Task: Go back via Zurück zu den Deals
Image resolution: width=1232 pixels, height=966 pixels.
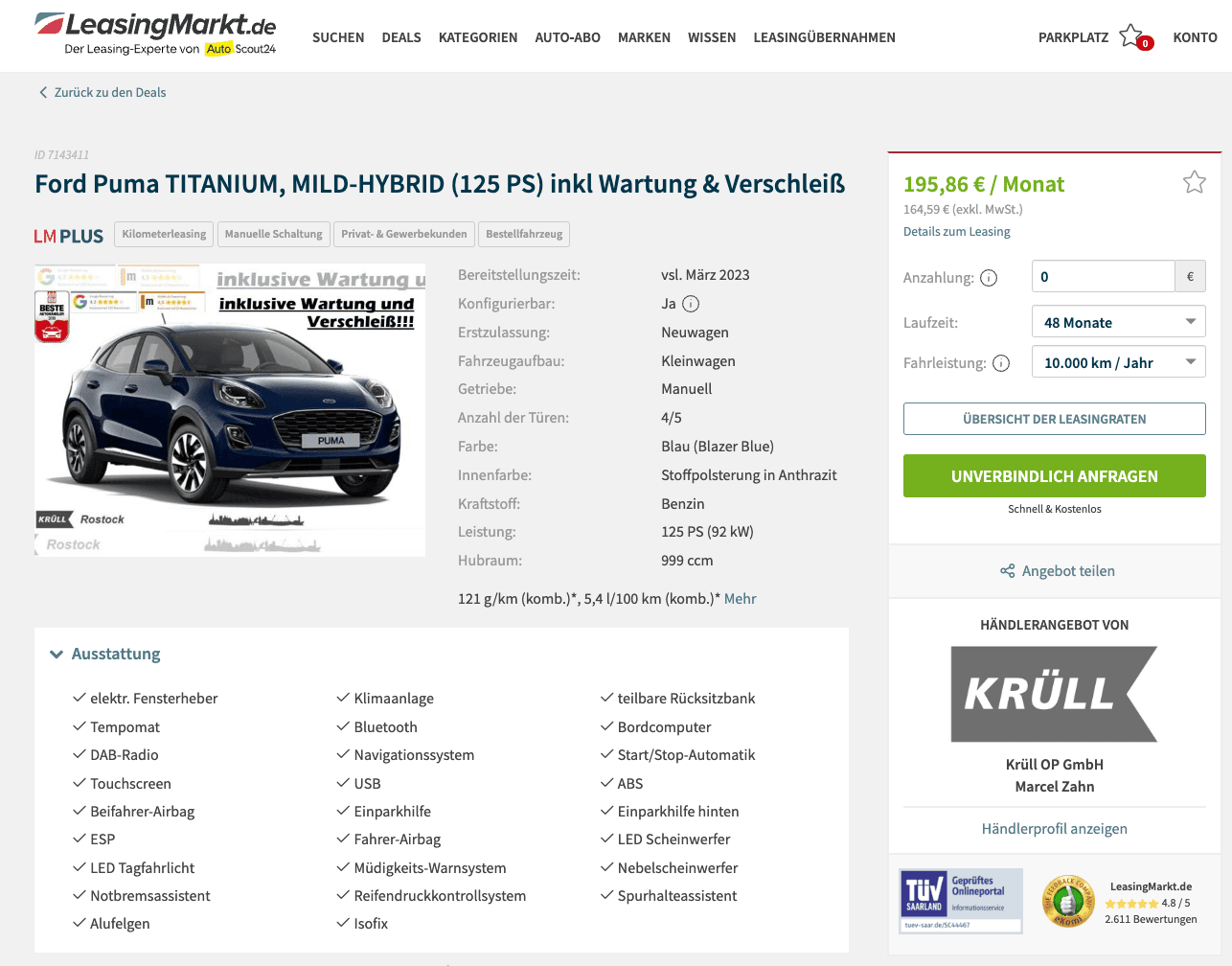Action: click(103, 93)
